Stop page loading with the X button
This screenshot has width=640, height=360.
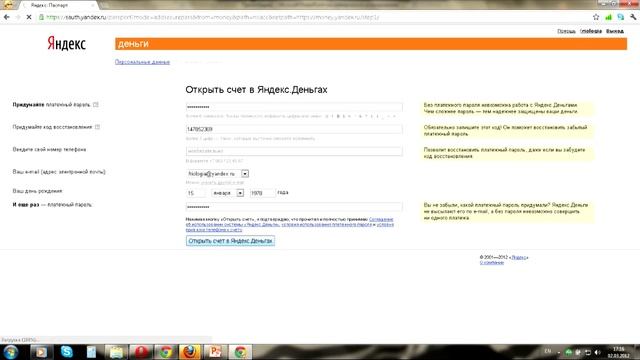click(x=29, y=17)
